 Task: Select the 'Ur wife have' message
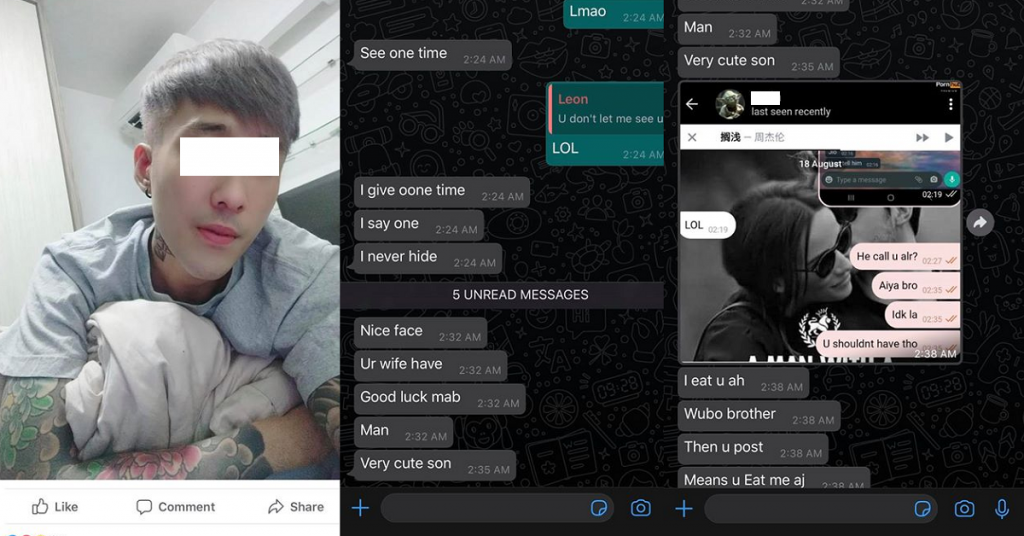[x=430, y=366]
